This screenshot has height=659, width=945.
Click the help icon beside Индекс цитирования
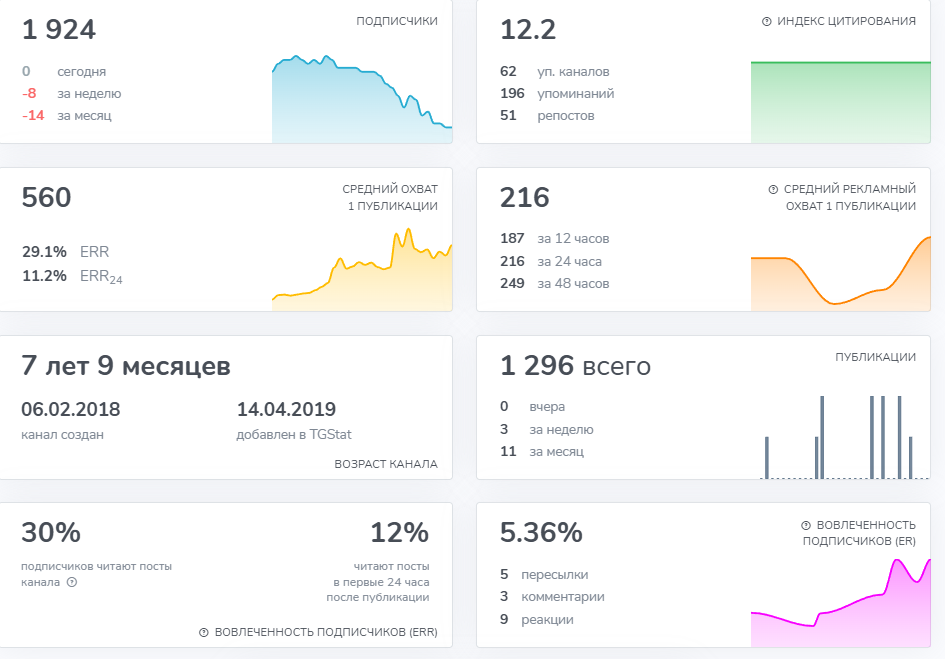tap(766, 22)
